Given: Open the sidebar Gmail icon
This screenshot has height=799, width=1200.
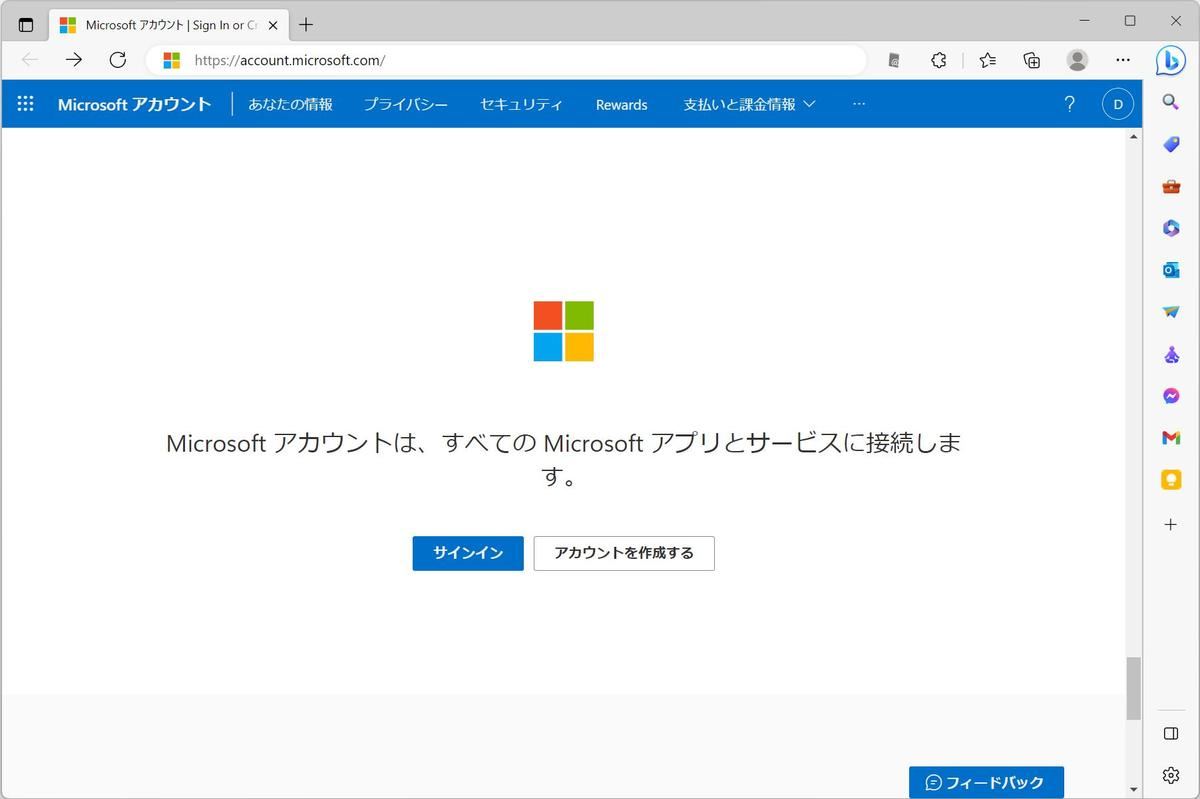Looking at the screenshot, I should (1171, 438).
